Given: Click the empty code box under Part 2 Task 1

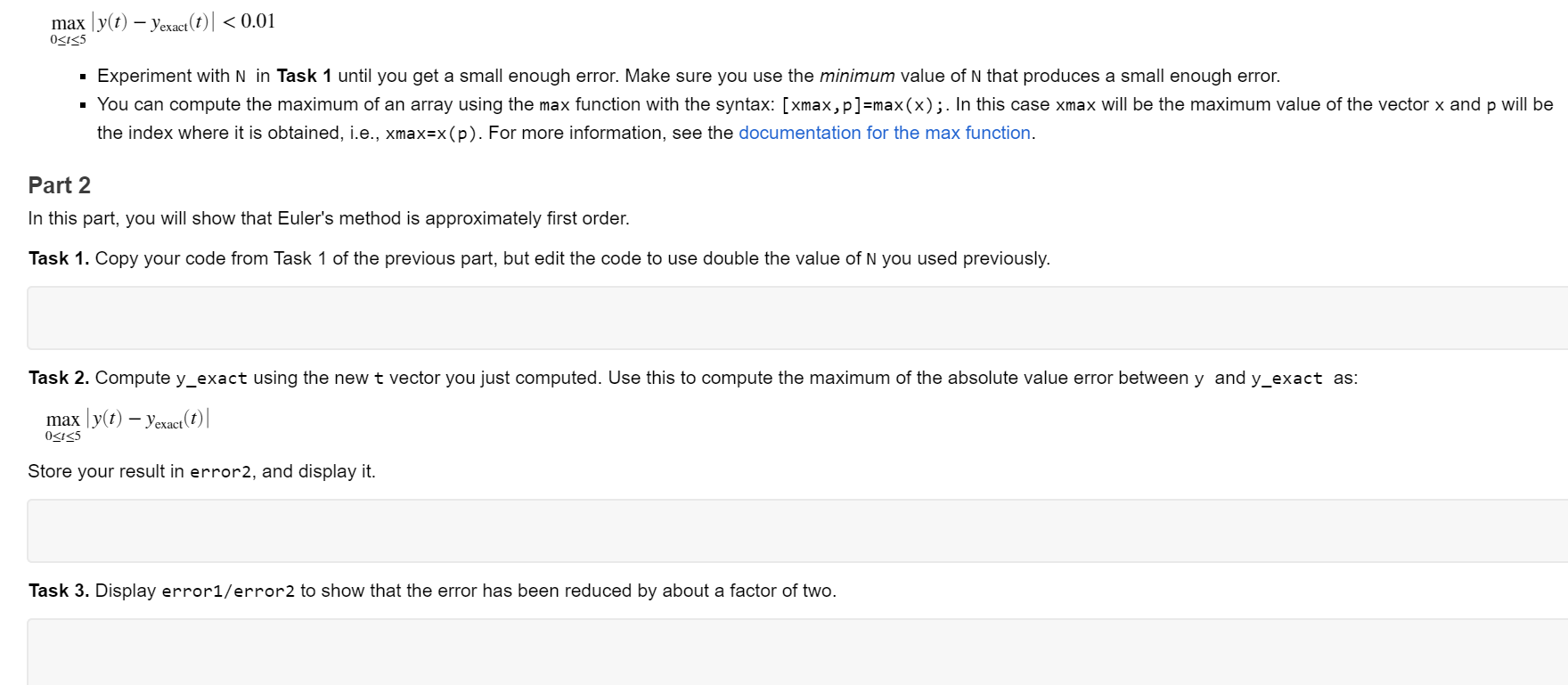Looking at the screenshot, I should [797, 318].
